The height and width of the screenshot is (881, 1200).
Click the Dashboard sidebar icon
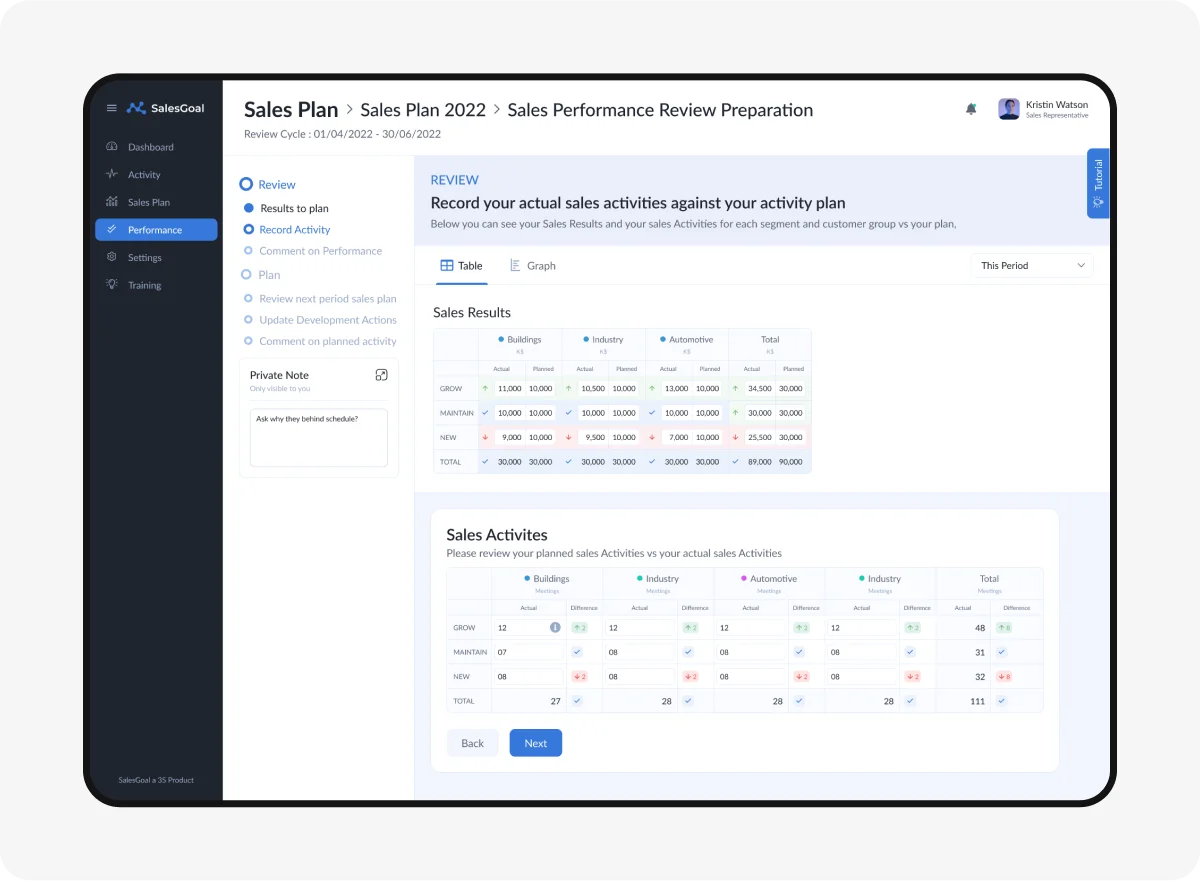click(x=112, y=147)
